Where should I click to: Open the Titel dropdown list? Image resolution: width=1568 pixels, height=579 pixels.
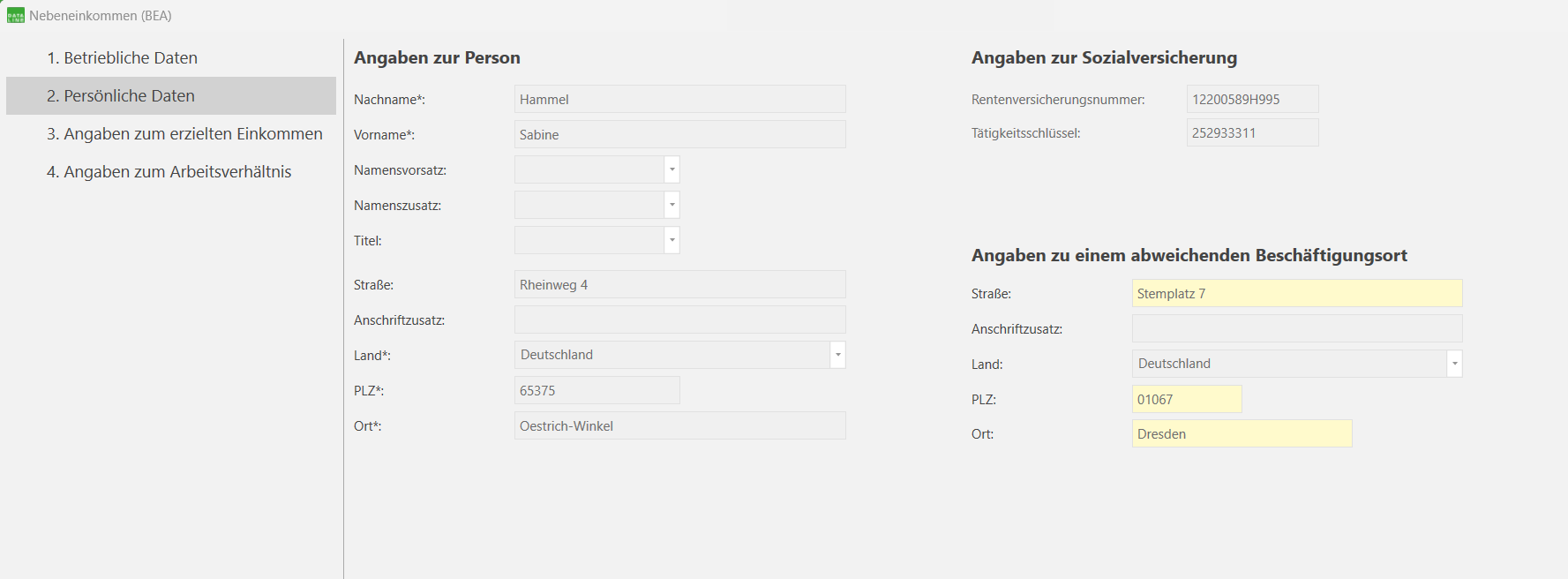tap(671, 240)
